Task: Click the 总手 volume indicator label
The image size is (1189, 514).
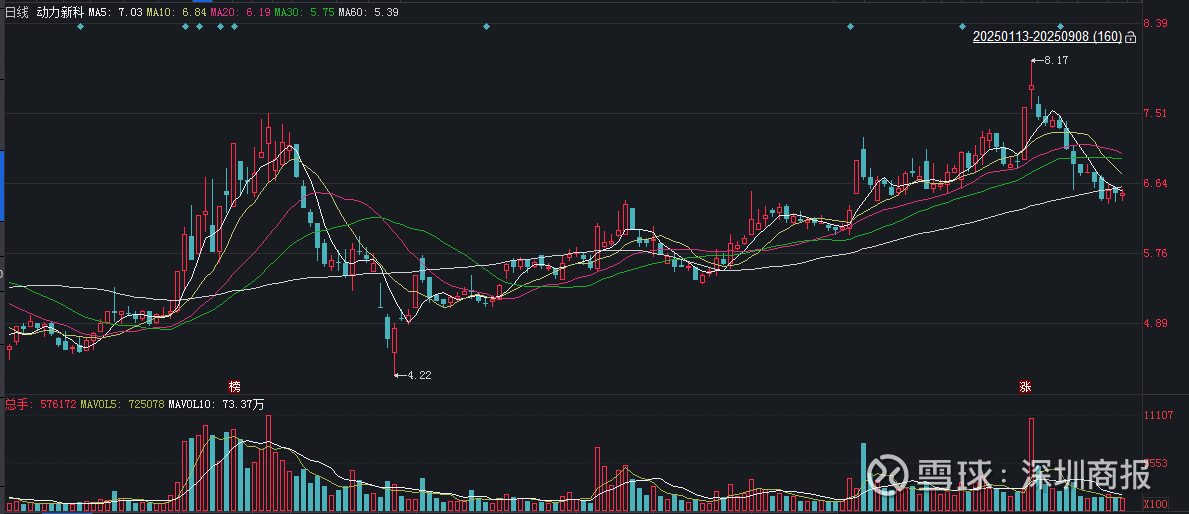Action: (16, 405)
